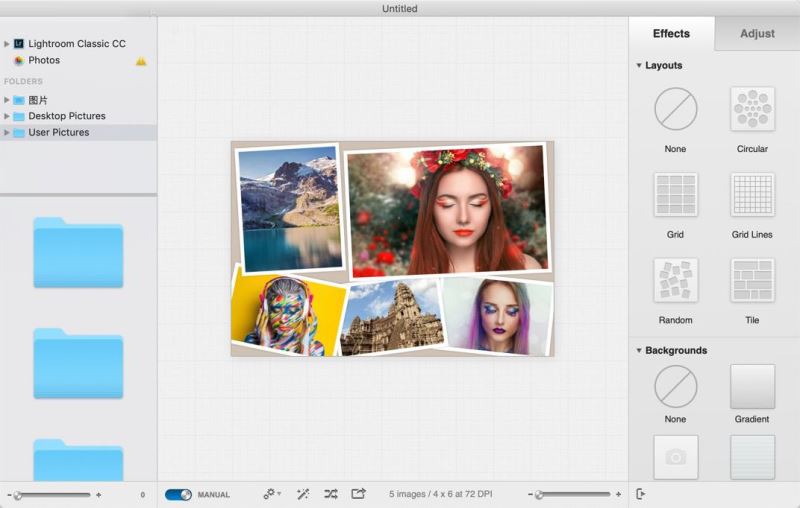Click the thumbnail size slider handle
This screenshot has height=508, width=800.
coord(18,495)
